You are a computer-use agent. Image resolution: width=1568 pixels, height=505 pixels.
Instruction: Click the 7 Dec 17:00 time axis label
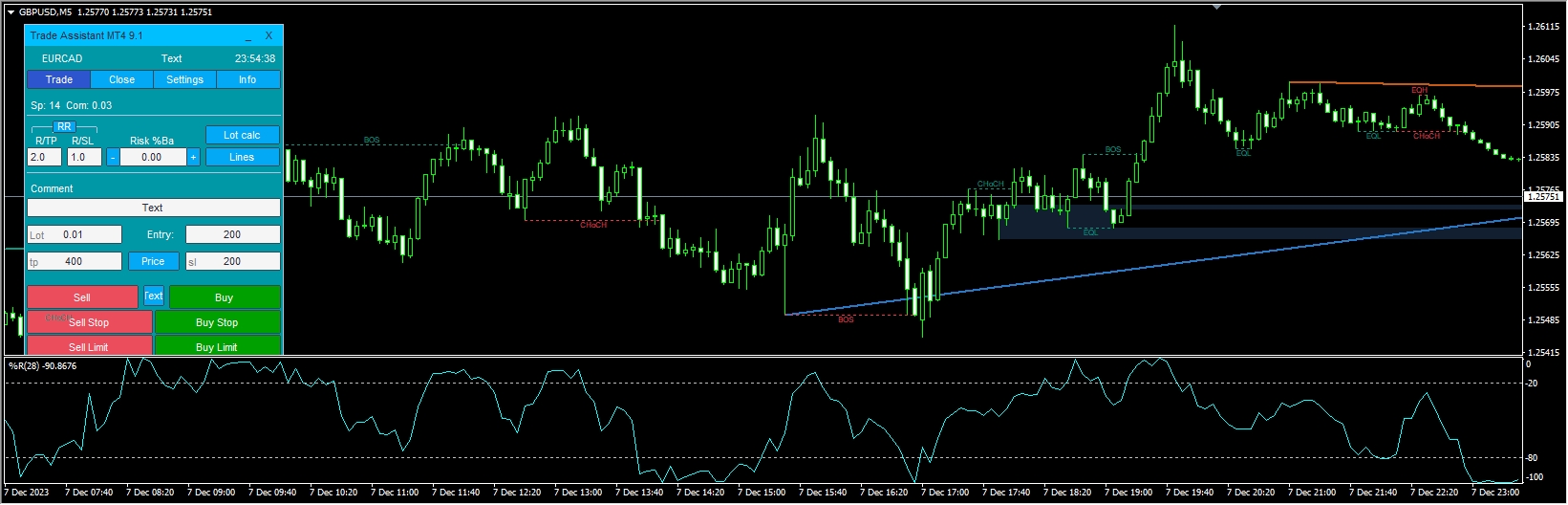945,493
